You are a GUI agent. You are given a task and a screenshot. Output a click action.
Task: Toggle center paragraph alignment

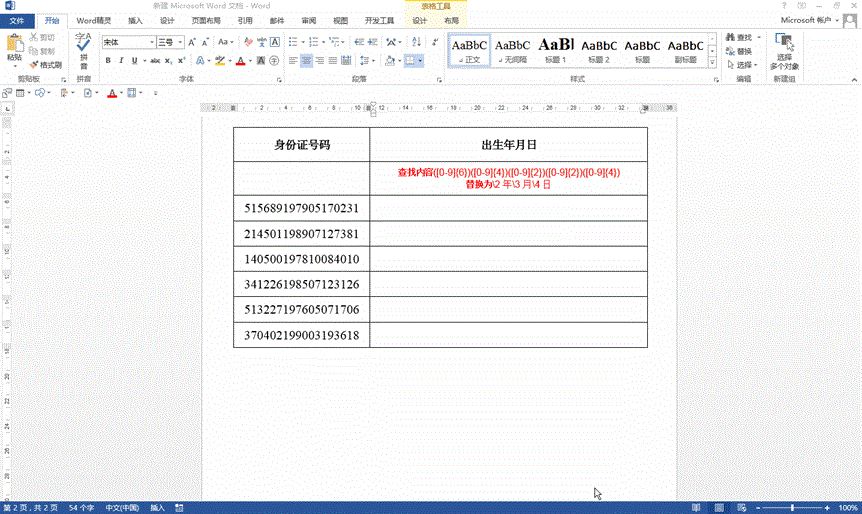[307, 61]
